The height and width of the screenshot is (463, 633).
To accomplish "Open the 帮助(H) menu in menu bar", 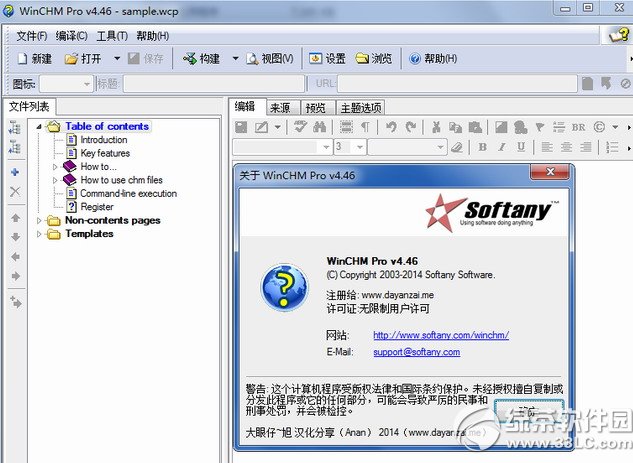I will point(153,36).
